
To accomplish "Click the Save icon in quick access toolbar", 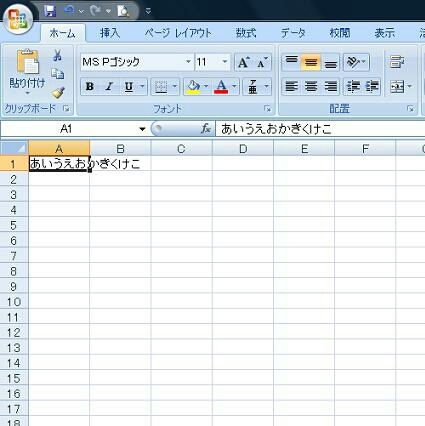I will [50, 11].
